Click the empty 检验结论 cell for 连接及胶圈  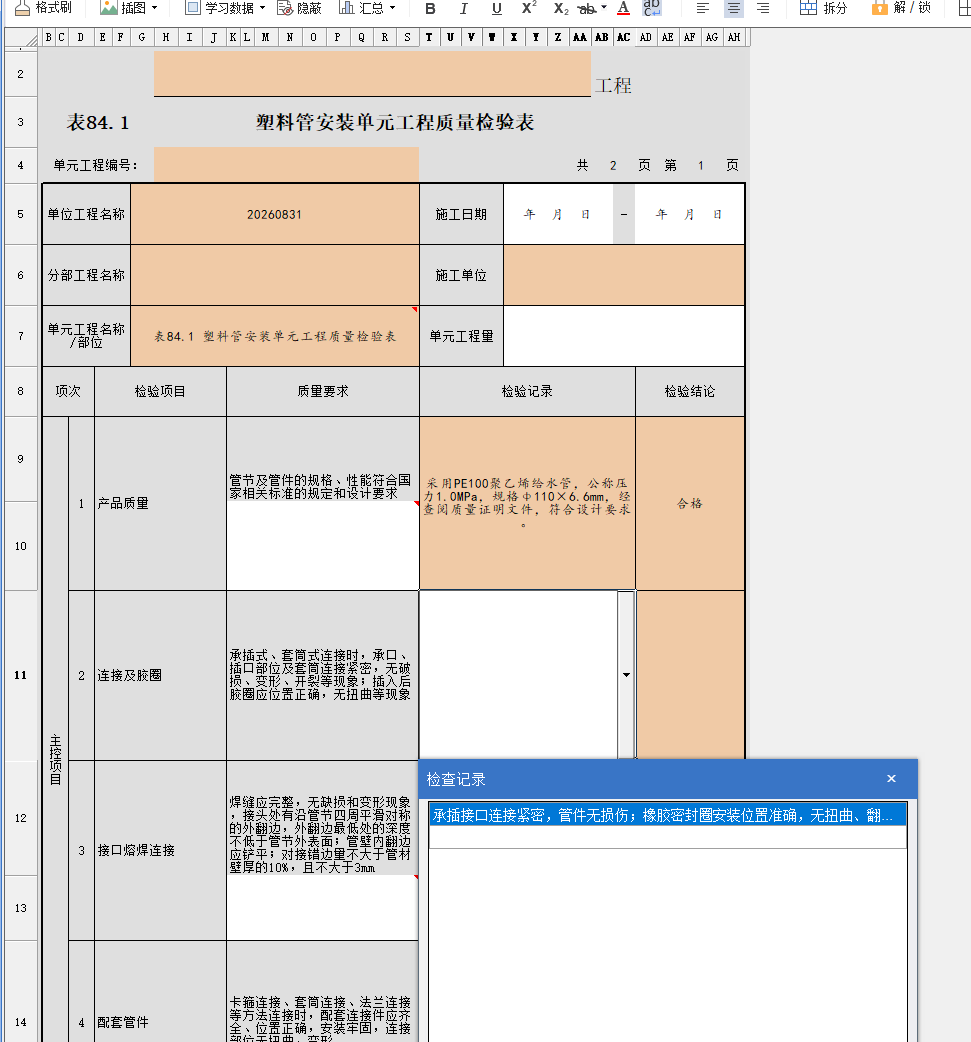(690, 675)
